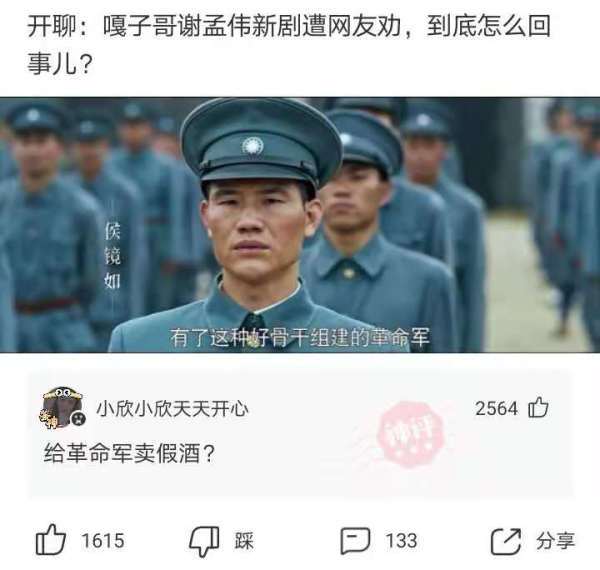This screenshot has width=600, height=570.
Task: Open username 小欣小欣天天开心
Action: 172,409
